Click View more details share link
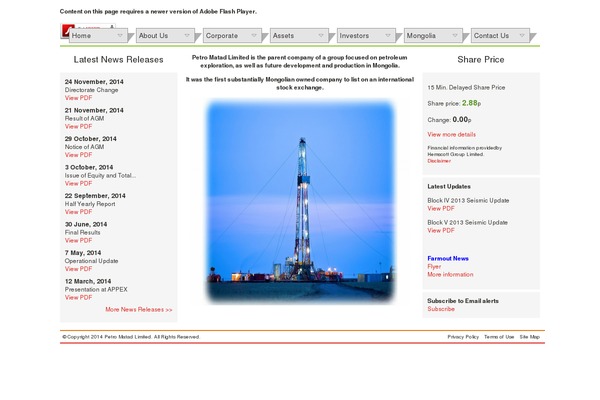The width and height of the screenshot is (600, 400). pos(452,134)
